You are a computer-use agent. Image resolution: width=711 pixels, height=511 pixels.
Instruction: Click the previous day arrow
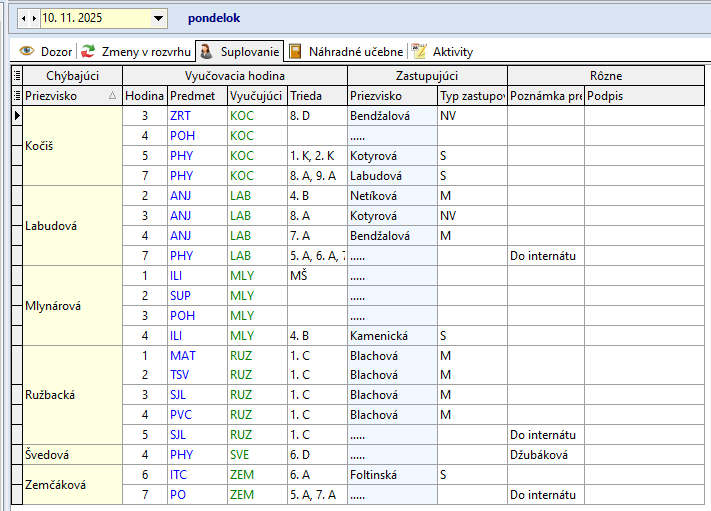click(23, 18)
